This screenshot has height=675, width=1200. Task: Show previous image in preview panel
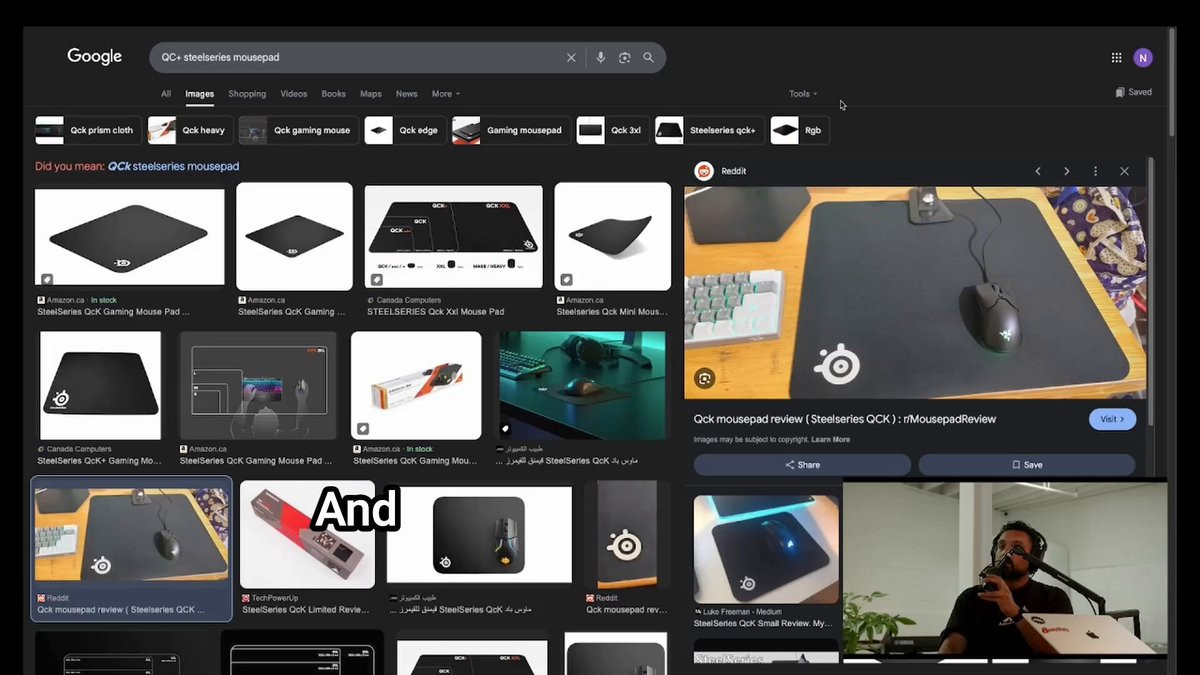1038,171
